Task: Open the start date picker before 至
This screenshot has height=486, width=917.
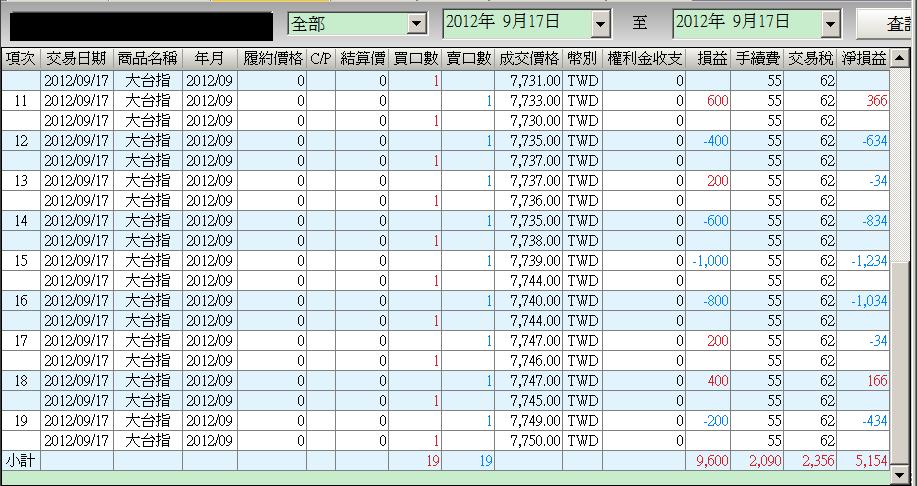Action: pyautogui.click(x=601, y=25)
